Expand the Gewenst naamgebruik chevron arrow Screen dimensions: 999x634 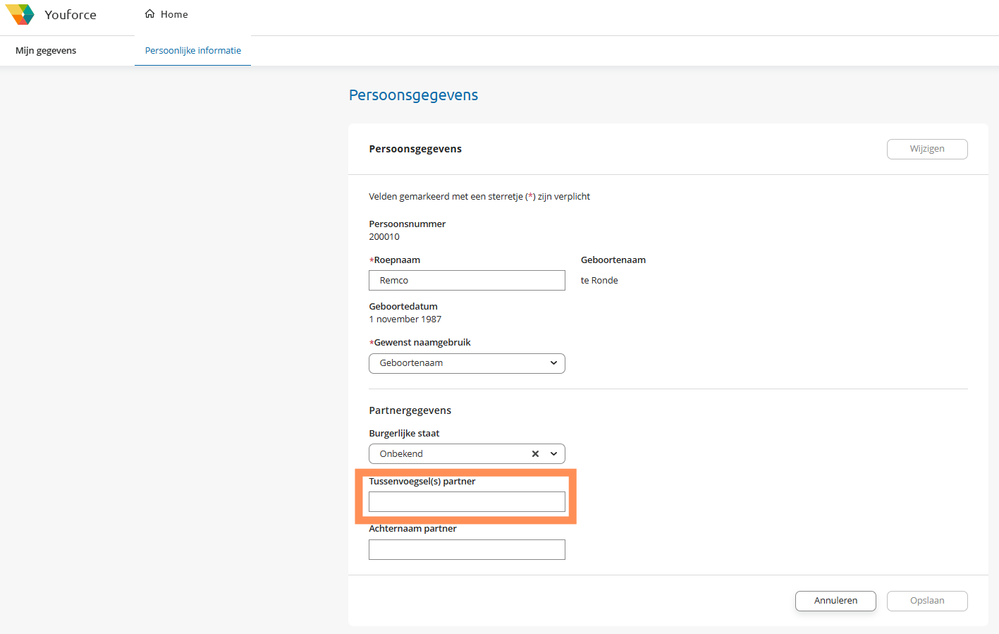pos(554,363)
